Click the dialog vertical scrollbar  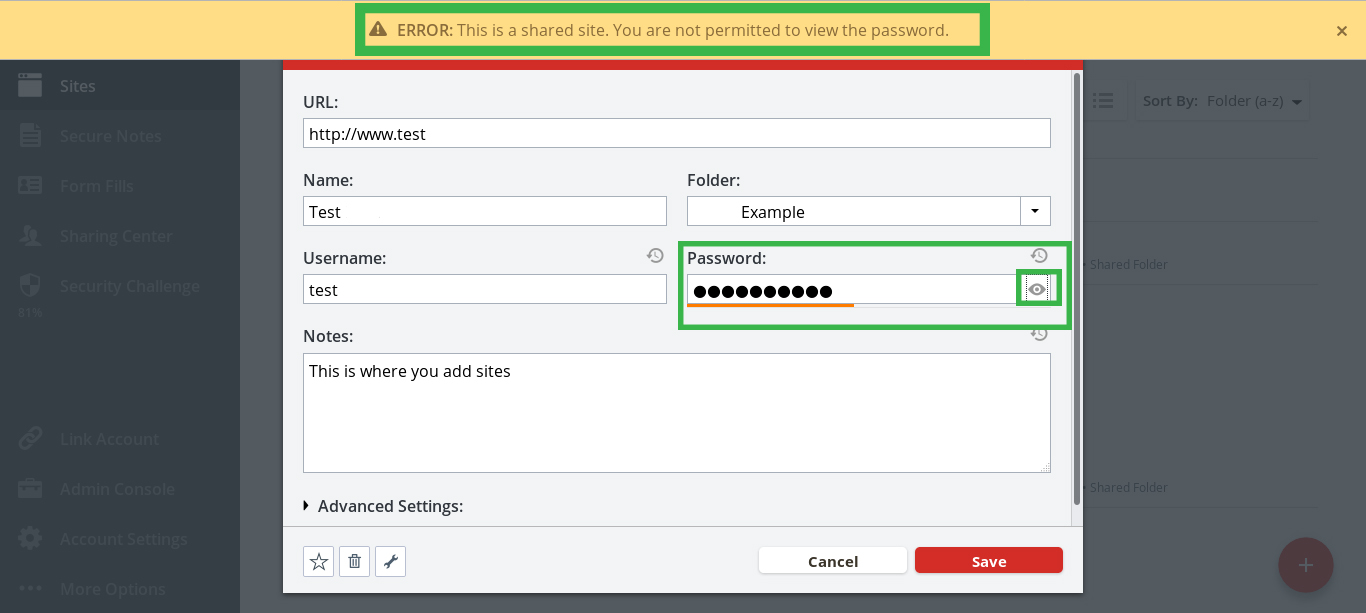pyautogui.click(x=1076, y=290)
